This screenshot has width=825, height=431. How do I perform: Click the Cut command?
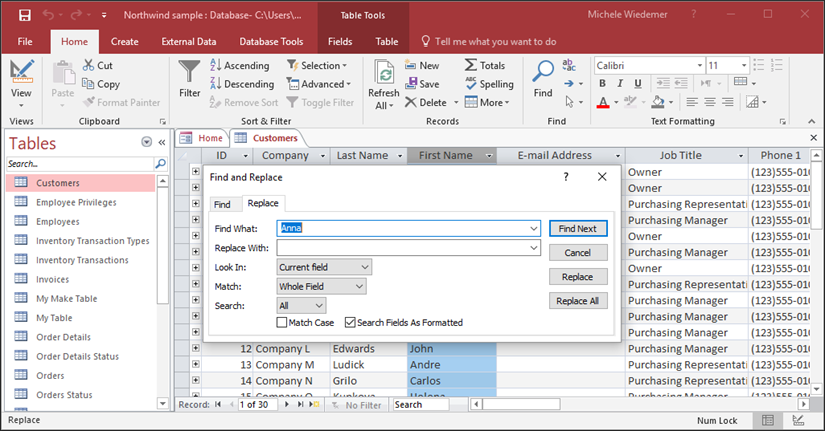point(98,65)
